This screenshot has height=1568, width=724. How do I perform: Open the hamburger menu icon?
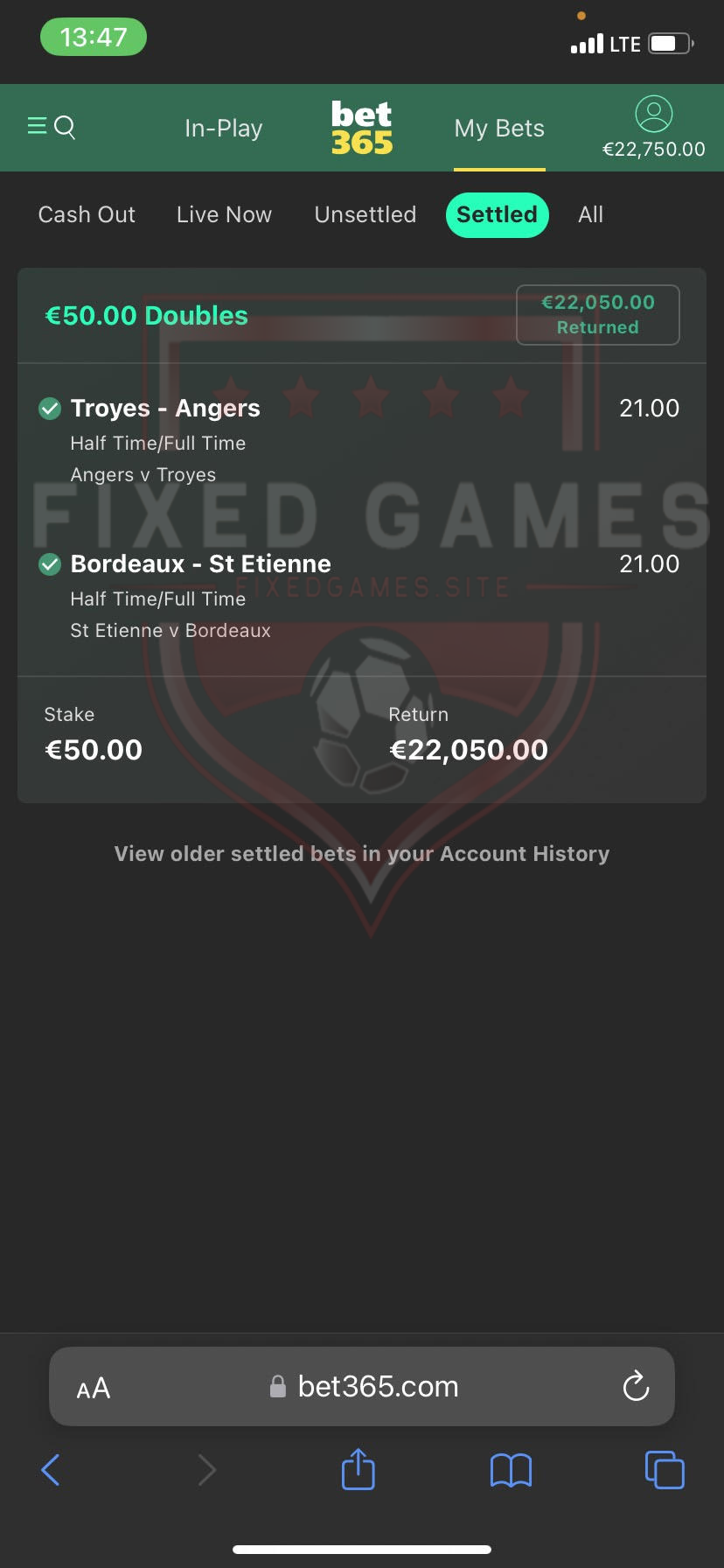[37, 127]
